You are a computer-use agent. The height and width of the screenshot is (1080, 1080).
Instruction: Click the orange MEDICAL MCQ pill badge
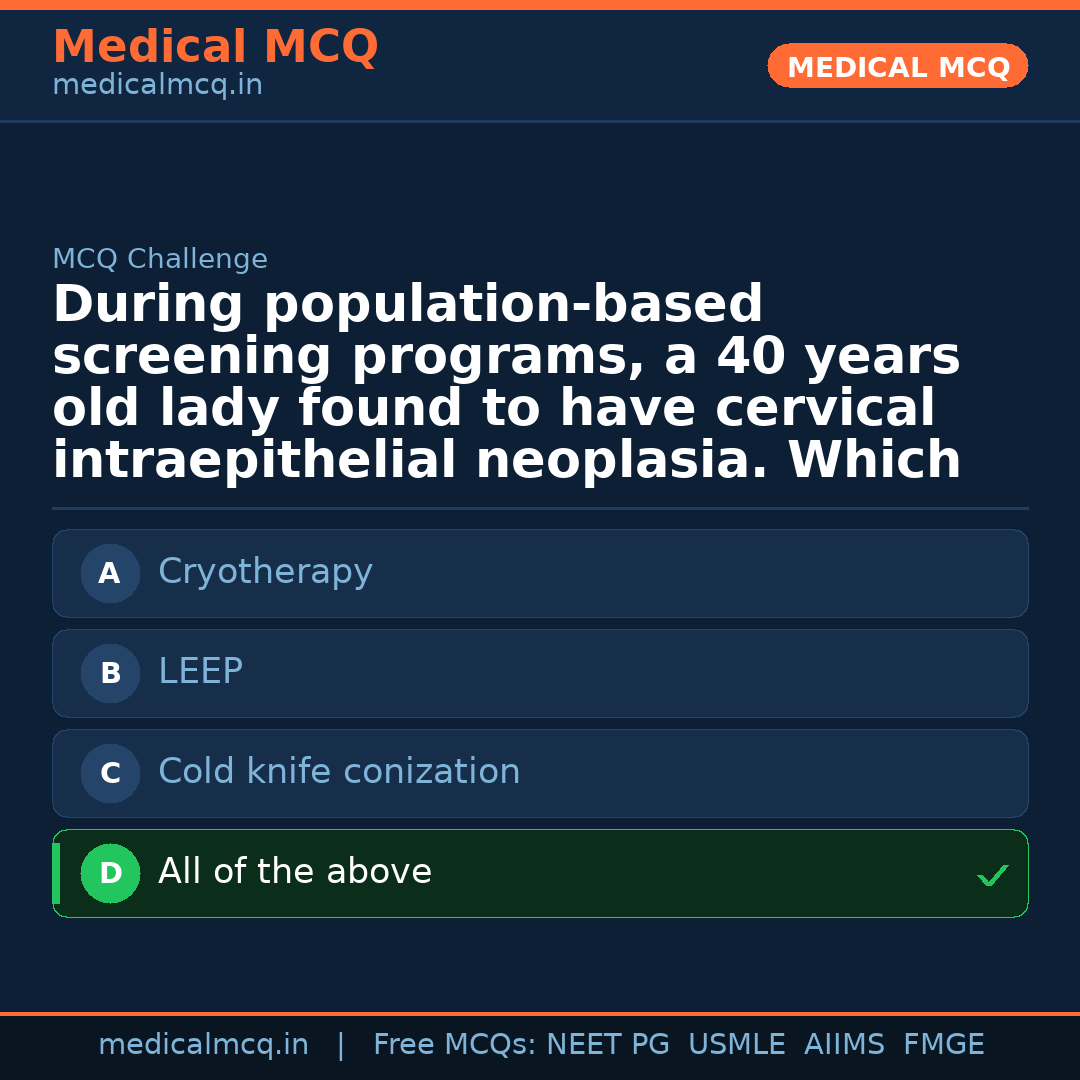click(x=897, y=66)
